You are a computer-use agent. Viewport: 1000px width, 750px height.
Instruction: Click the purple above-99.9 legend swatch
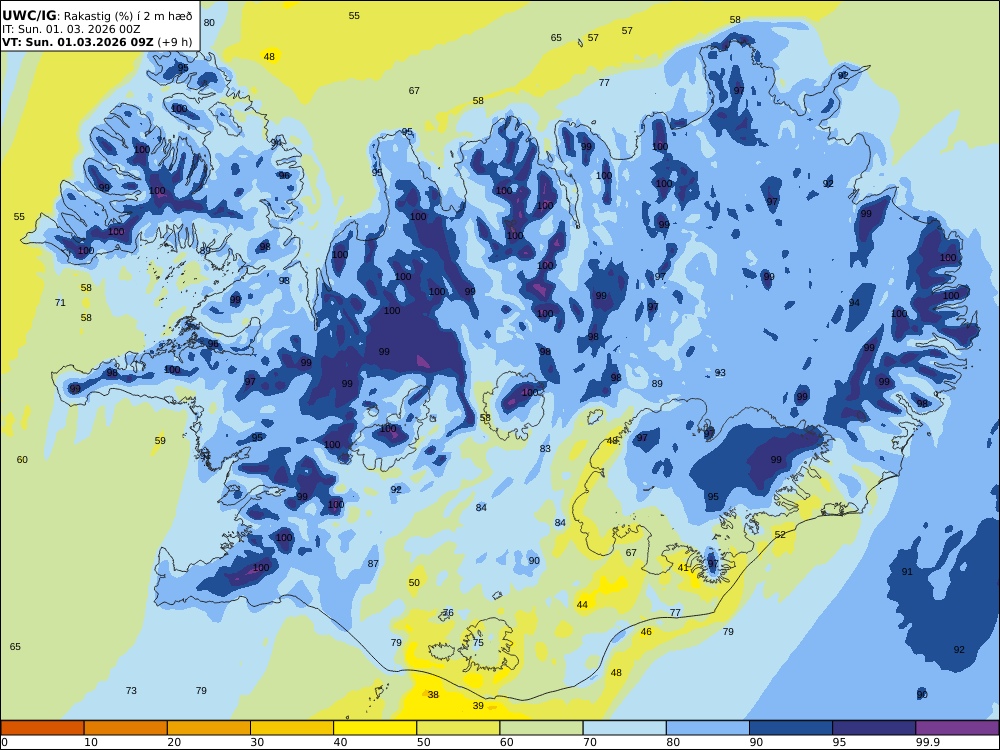957,728
